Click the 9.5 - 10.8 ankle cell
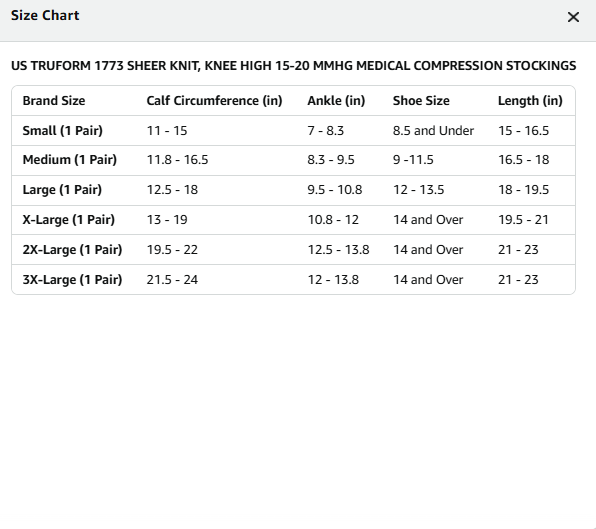Image resolution: width=596 pixels, height=529 pixels. [335, 190]
